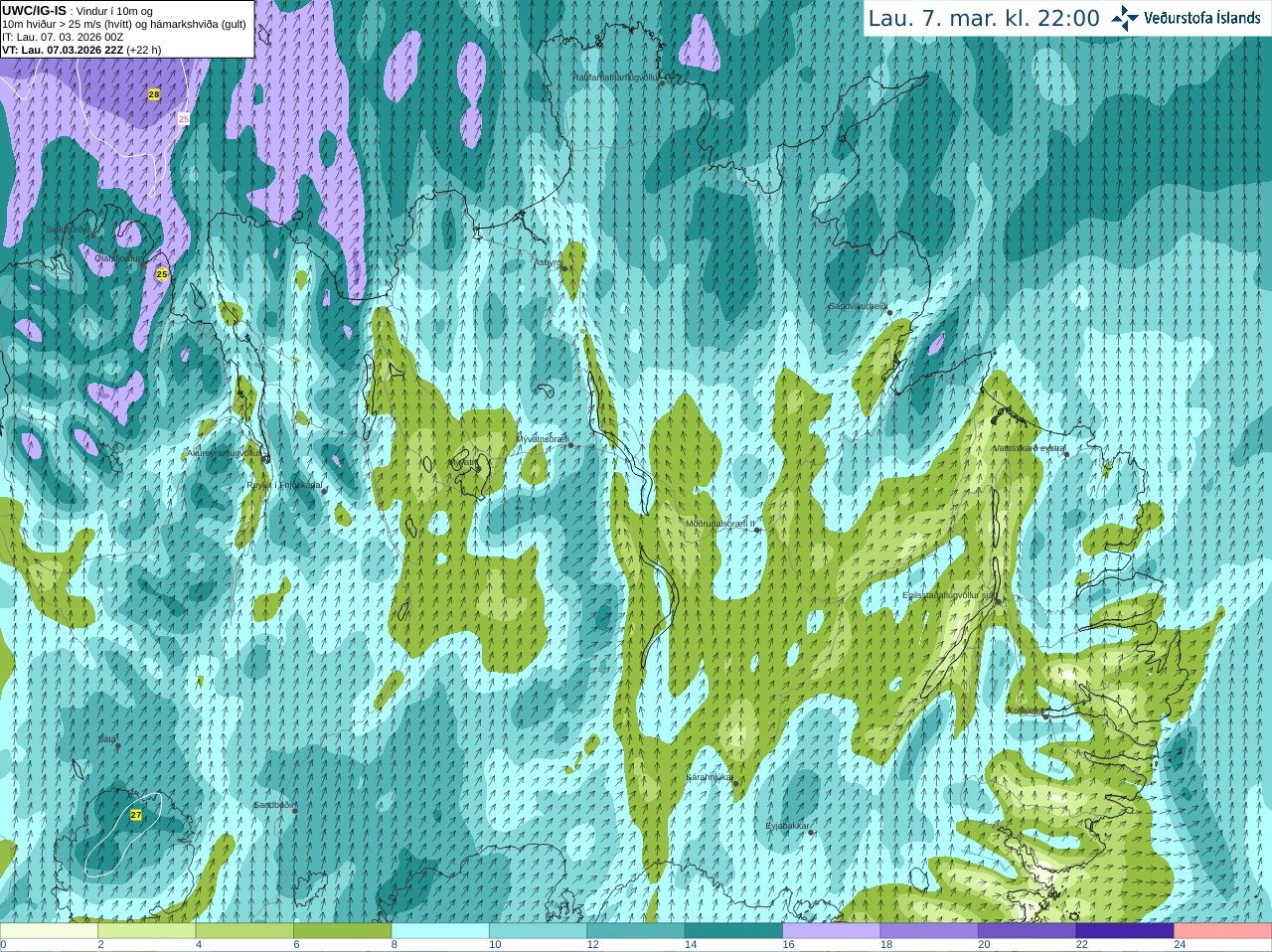Image resolution: width=1272 pixels, height=952 pixels.
Task: Click the legend scale number 8
Action: [x=395, y=945]
